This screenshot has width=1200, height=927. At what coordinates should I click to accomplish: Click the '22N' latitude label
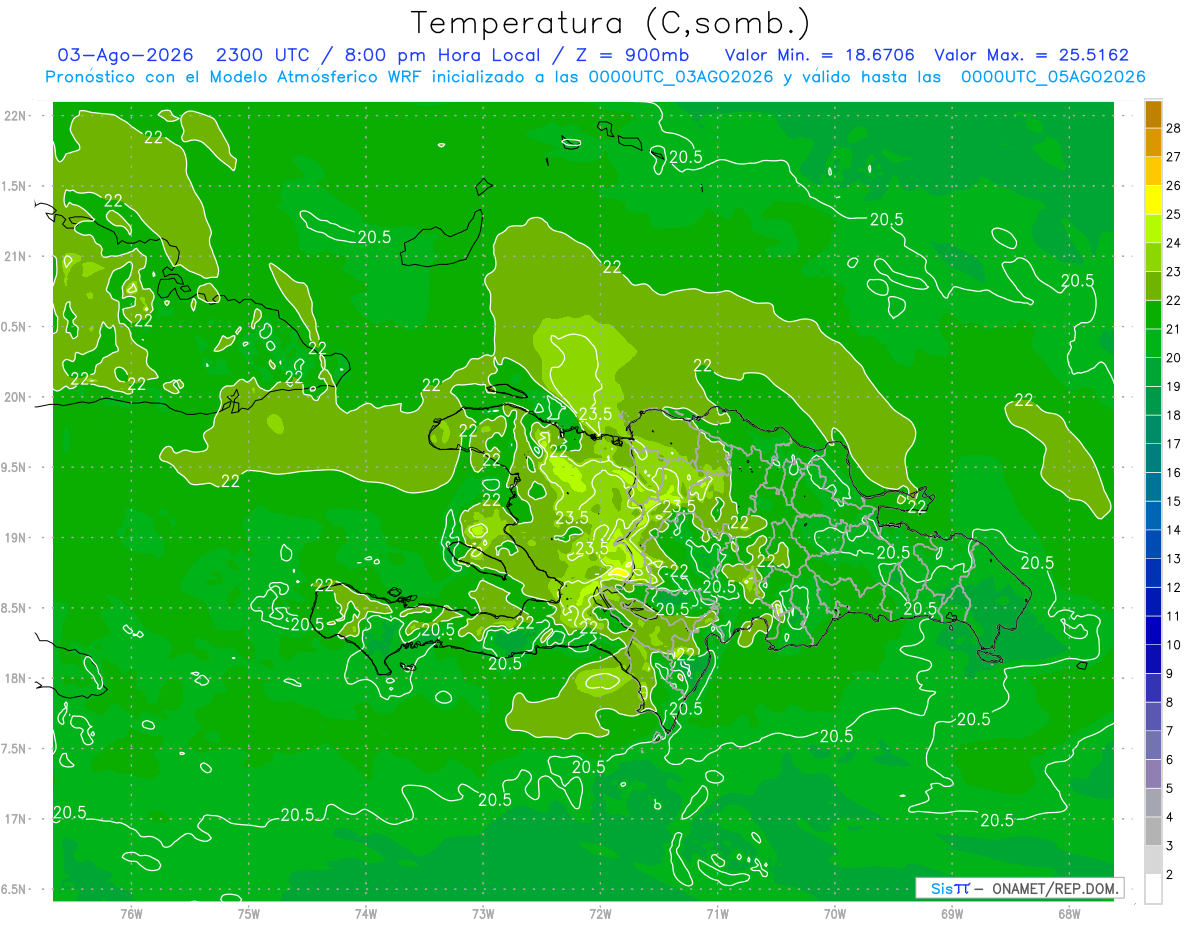click(x=14, y=116)
